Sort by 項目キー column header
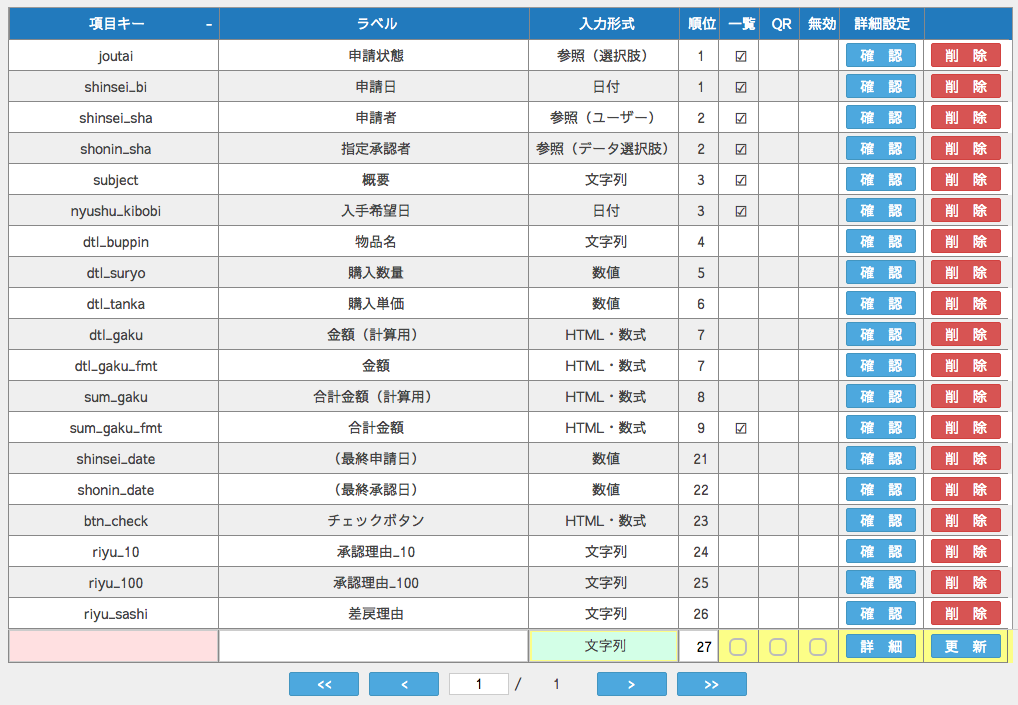Image resolution: width=1018 pixels, height=705 pixels. coord(114,24)
